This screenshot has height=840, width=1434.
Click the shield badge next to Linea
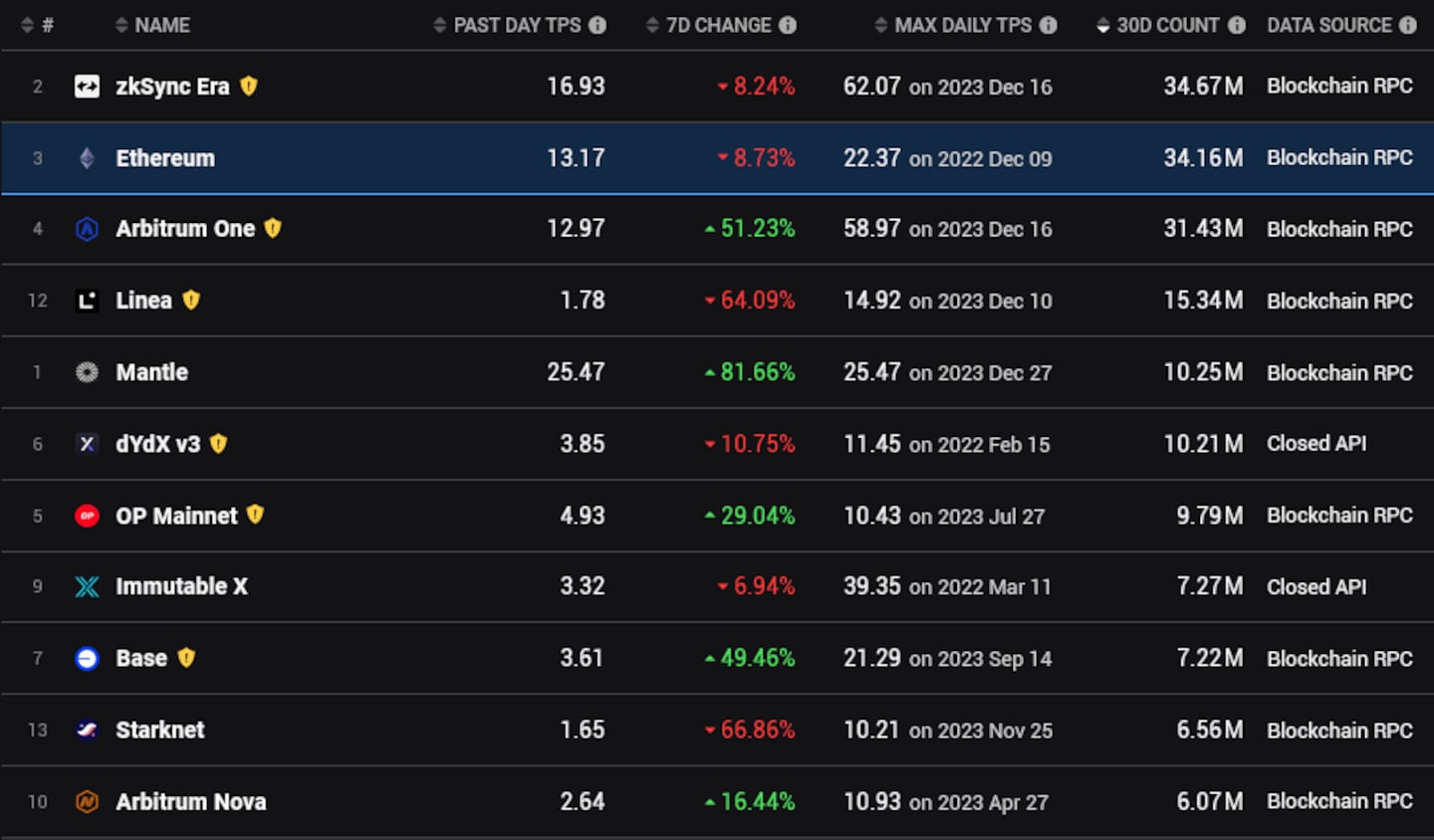click(x=191, y=301)
